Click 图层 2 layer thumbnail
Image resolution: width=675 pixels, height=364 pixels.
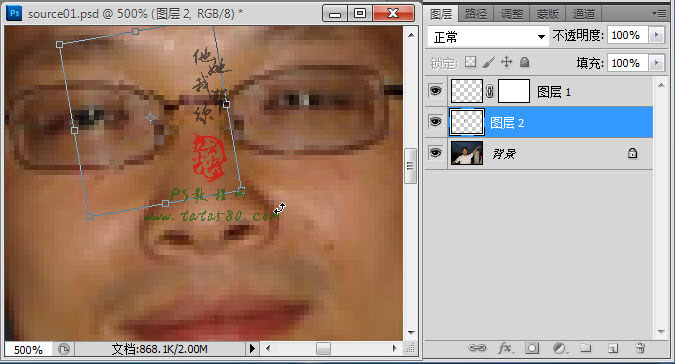coord(467,122)
